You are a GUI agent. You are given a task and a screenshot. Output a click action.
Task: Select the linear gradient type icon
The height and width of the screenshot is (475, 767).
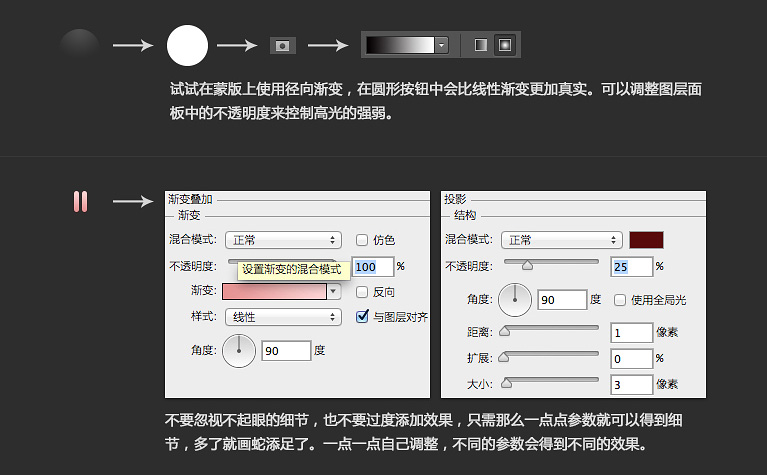click(x=481, y=45)
